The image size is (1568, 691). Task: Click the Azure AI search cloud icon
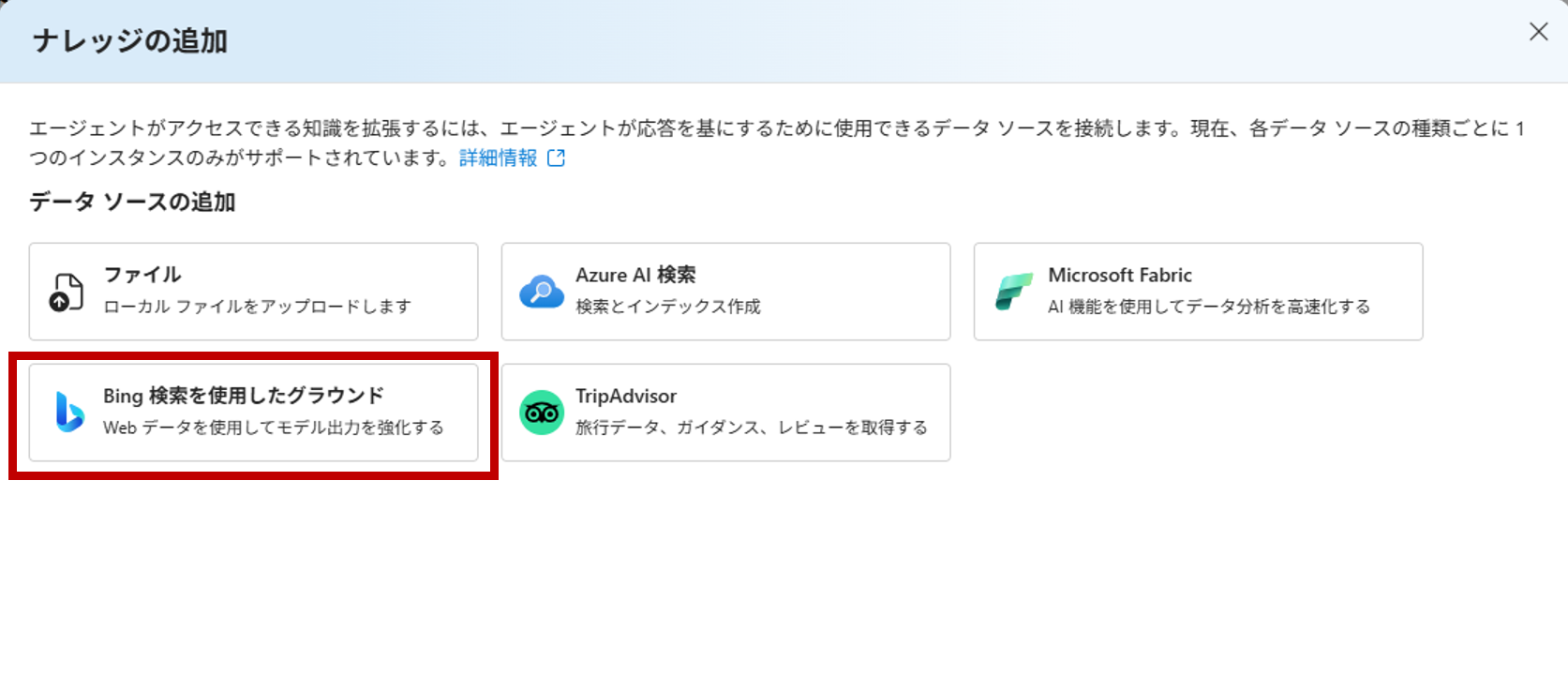click(x=542, y=293)
